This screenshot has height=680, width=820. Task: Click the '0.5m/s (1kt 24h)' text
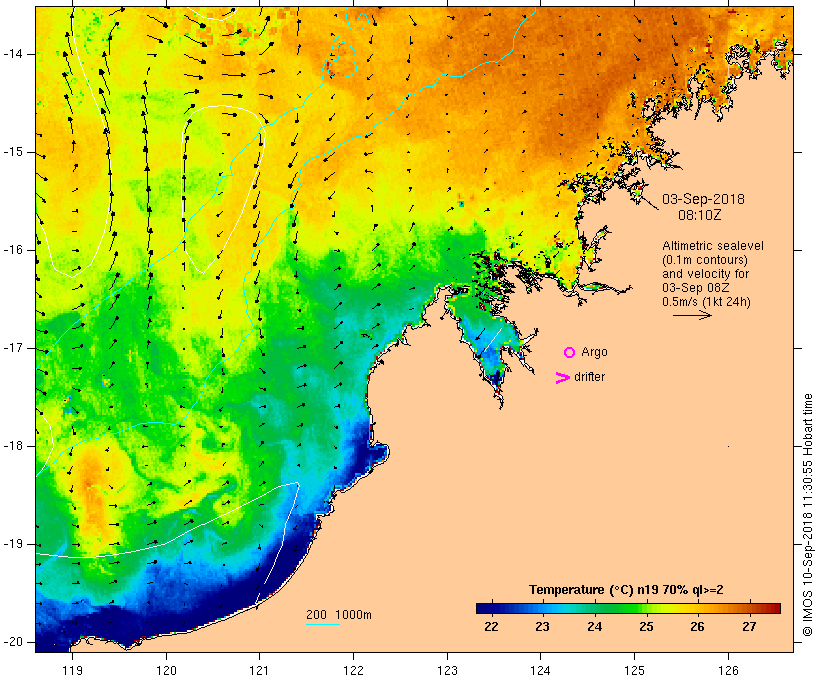point(706,302)
